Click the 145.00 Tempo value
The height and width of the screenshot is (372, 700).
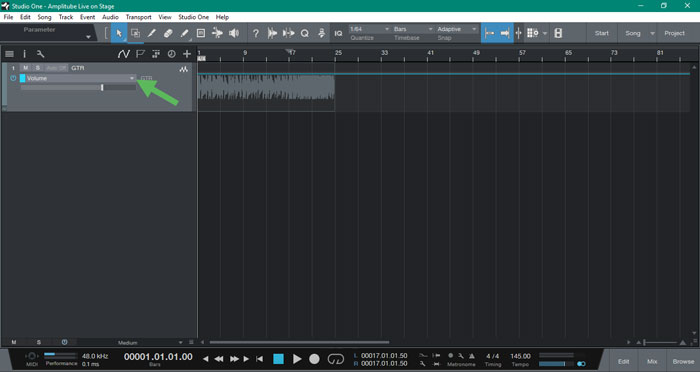click(x=520, y=356)
